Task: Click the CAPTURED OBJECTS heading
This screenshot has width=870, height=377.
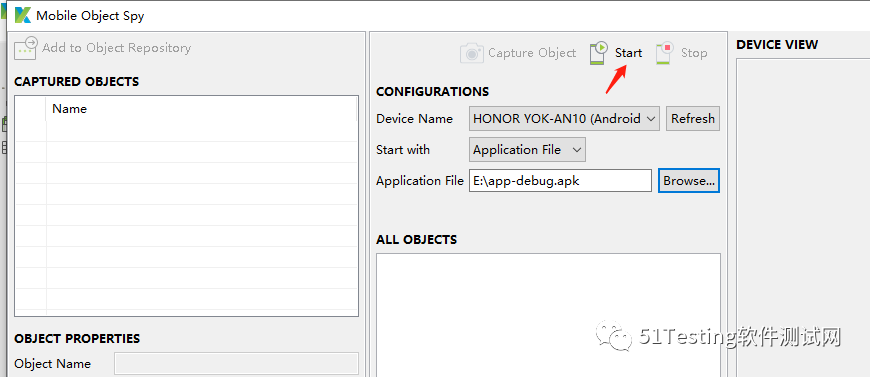Action: [77, 82]
